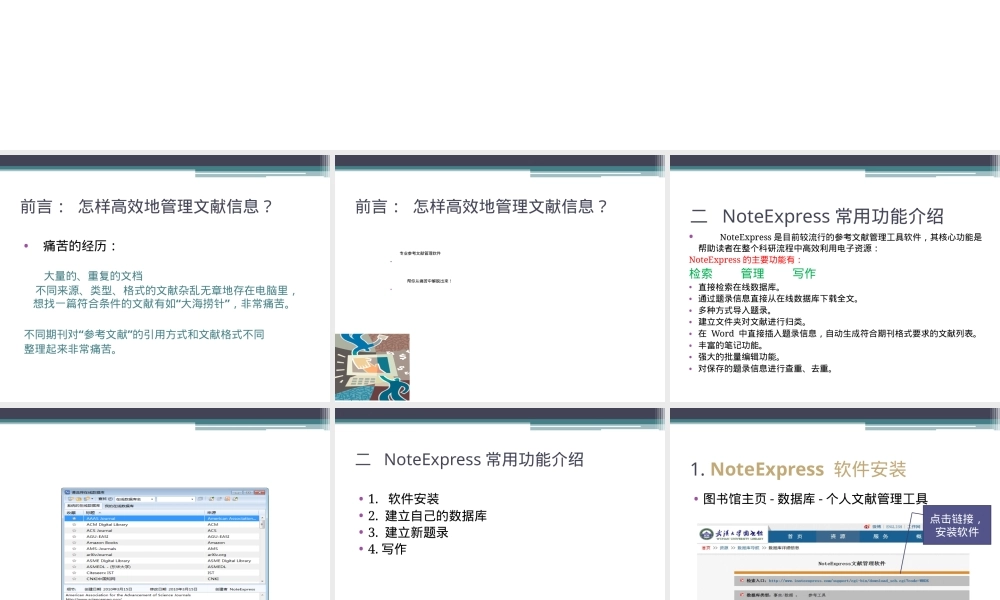The image size is (1000, 600).
Task: Click the ASME Digital Library row in the database screenshot
Action: pos(163,560)
